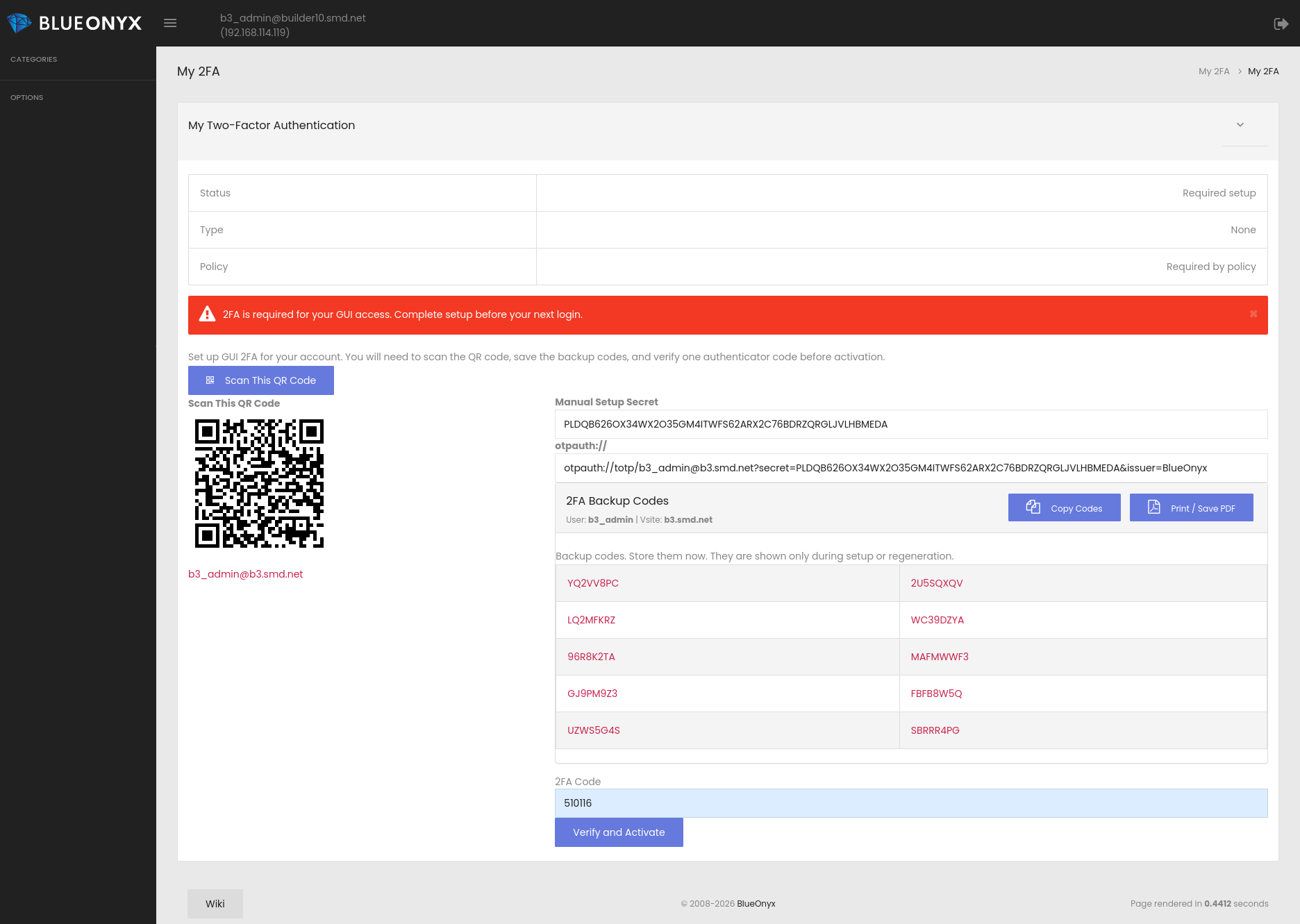Open the Wiki button in footer

coord(215,904)
